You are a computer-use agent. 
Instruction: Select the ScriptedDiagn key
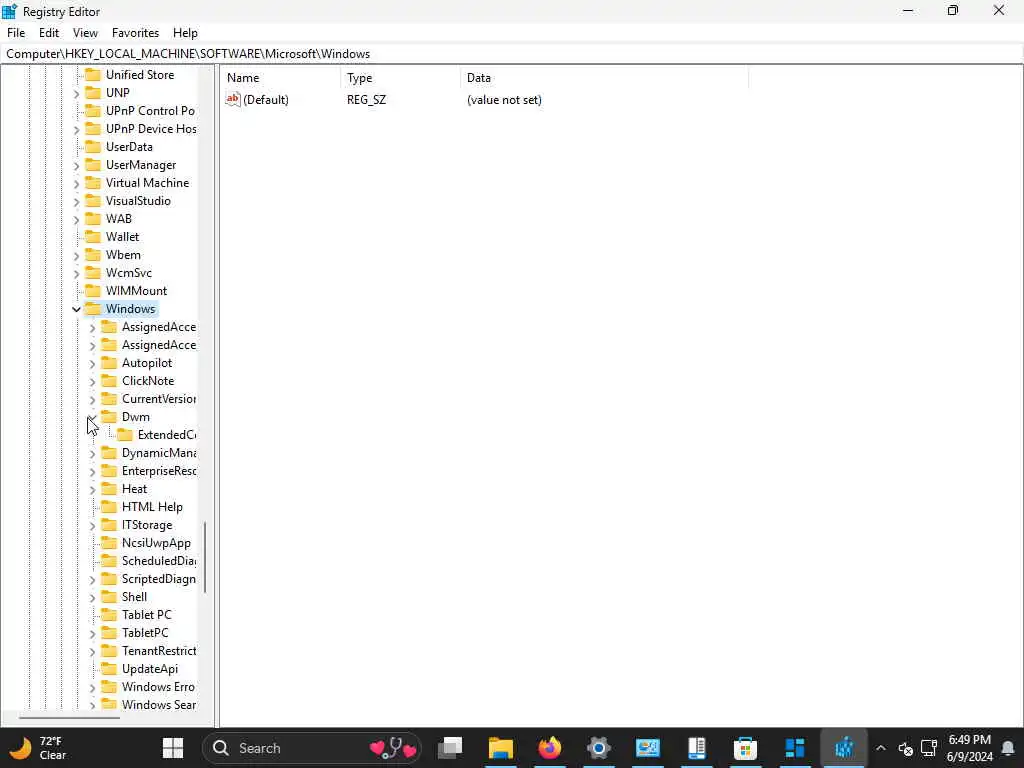159,579
